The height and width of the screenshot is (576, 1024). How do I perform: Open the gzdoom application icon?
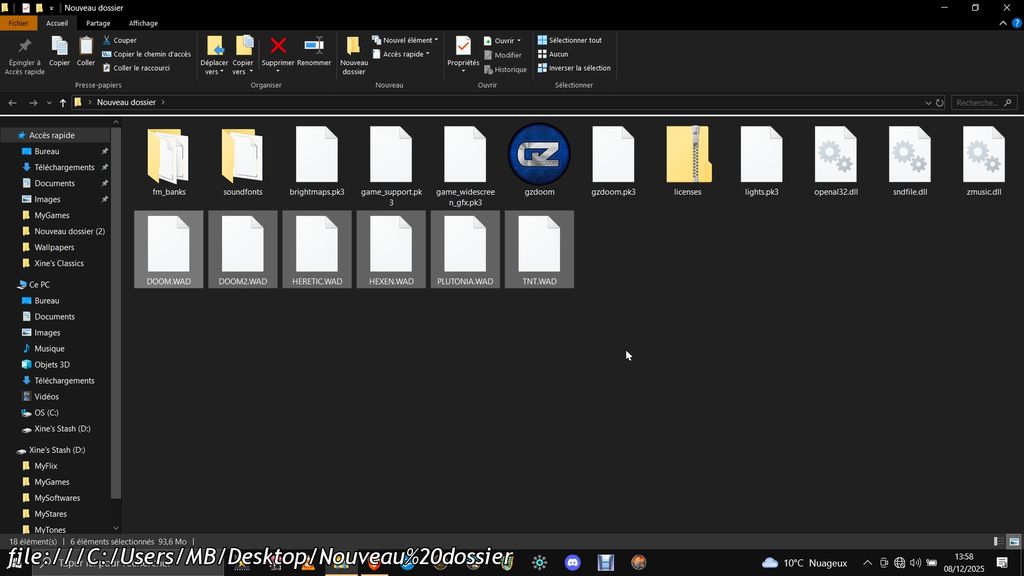click(x=539, y=155)
